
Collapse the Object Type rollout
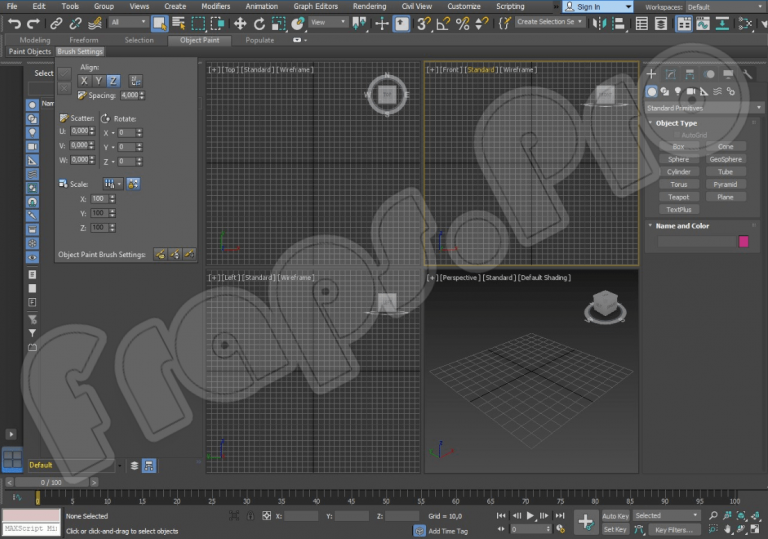click(x=676, y=123)
